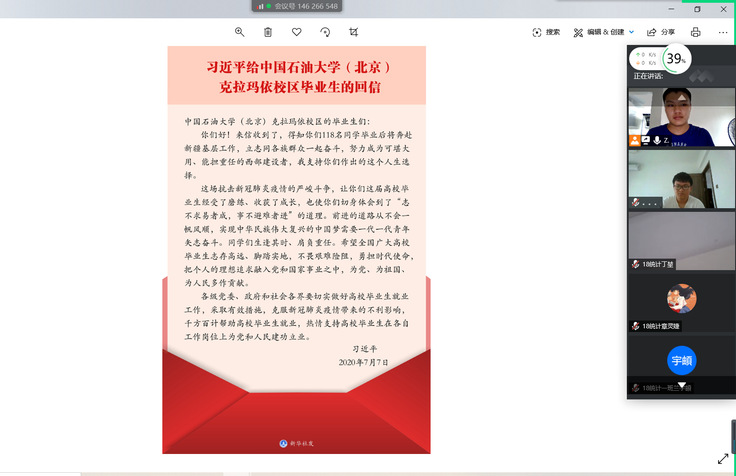The width and height of the screenshot is (736, 476).
Task: Add photo to favorites with heart icon
Action: tap(296, 32)
